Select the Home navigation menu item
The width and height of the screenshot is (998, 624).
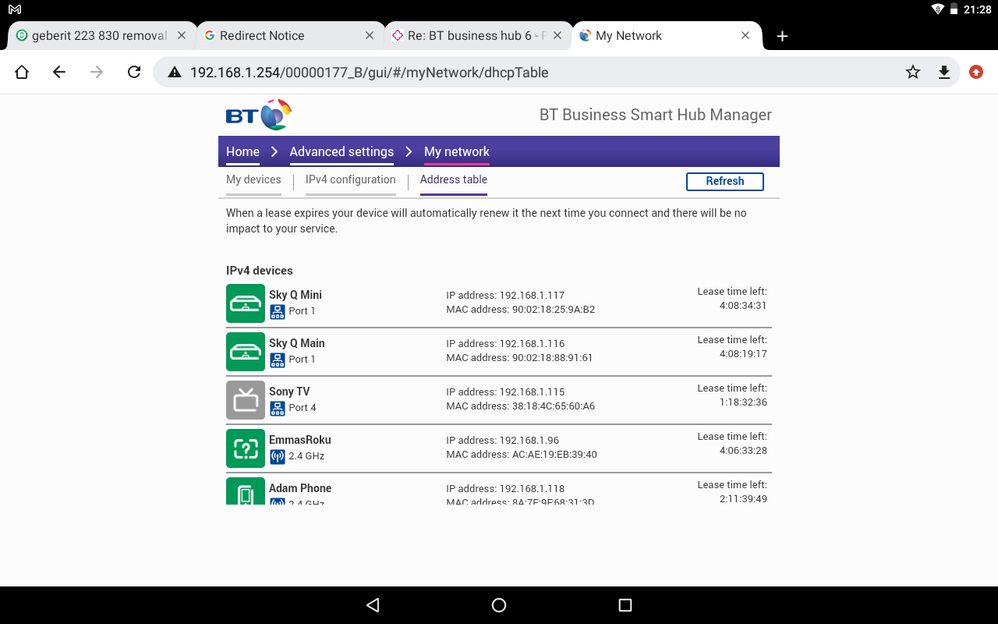(242, 151)
